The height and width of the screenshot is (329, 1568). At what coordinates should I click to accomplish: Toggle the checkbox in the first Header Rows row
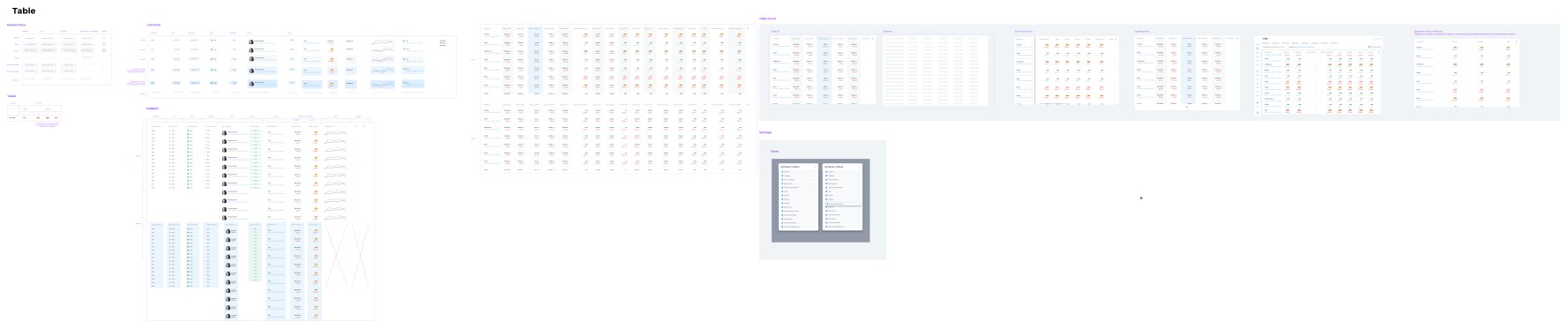point(104,38)
